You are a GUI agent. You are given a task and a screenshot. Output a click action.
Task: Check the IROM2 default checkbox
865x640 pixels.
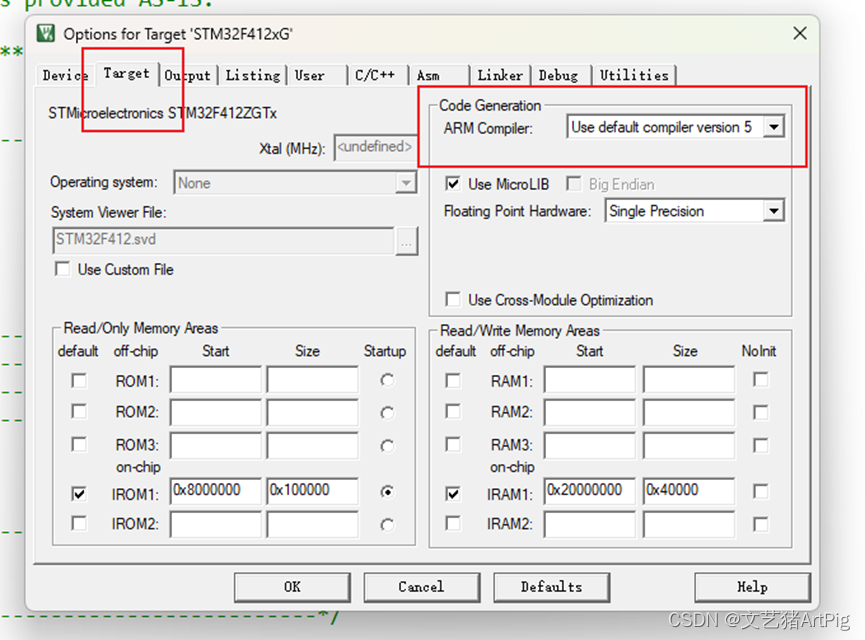click(x=79, y=523)
